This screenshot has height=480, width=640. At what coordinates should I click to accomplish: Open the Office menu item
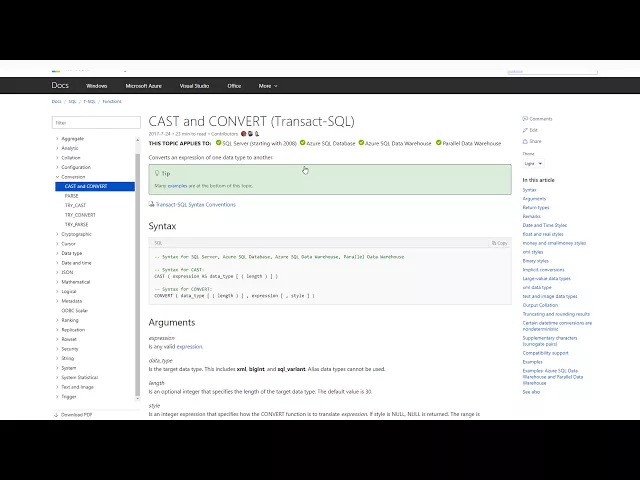point(234,86)
